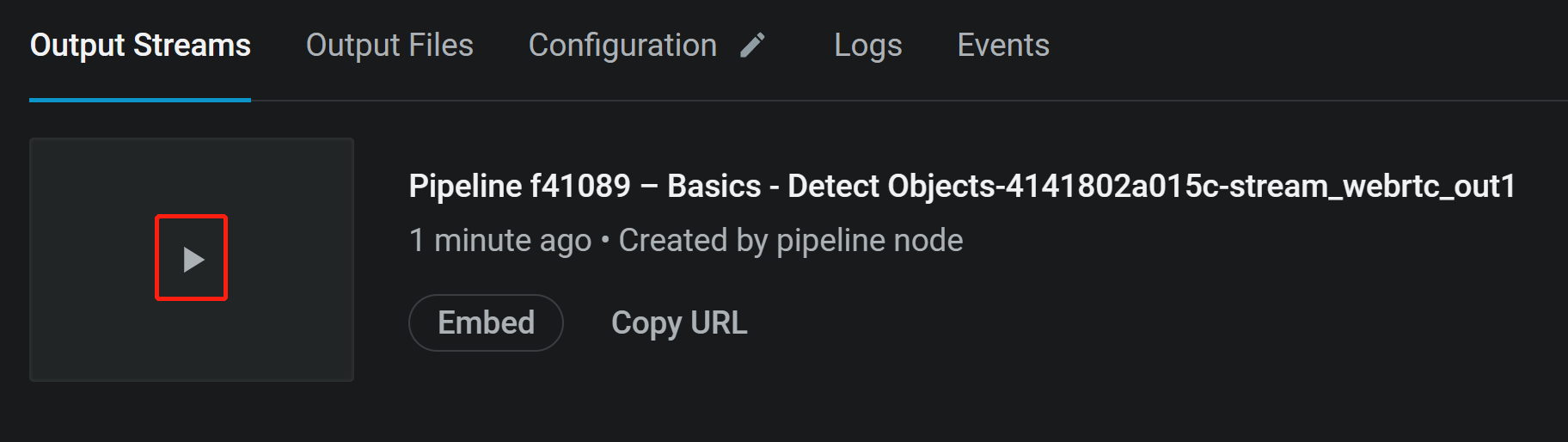Viewport: 1568px width, 442px height.
Task: Copy the stream URL
Action: click(679, 322)
